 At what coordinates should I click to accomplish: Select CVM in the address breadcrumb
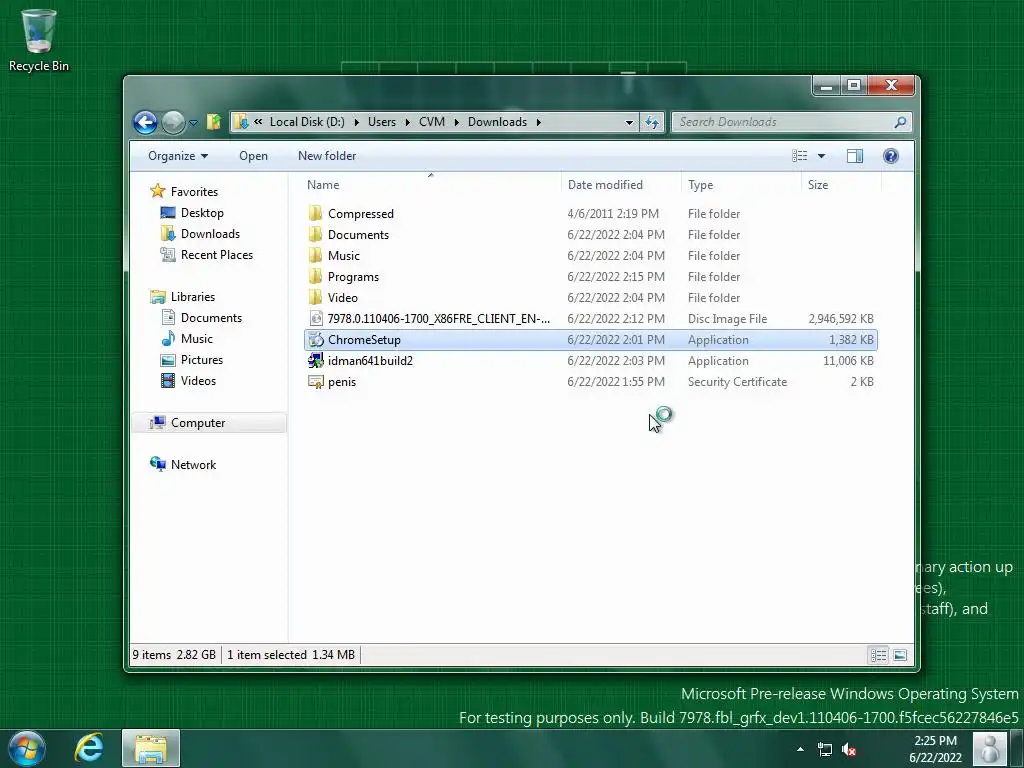click(x=432, y=122)
